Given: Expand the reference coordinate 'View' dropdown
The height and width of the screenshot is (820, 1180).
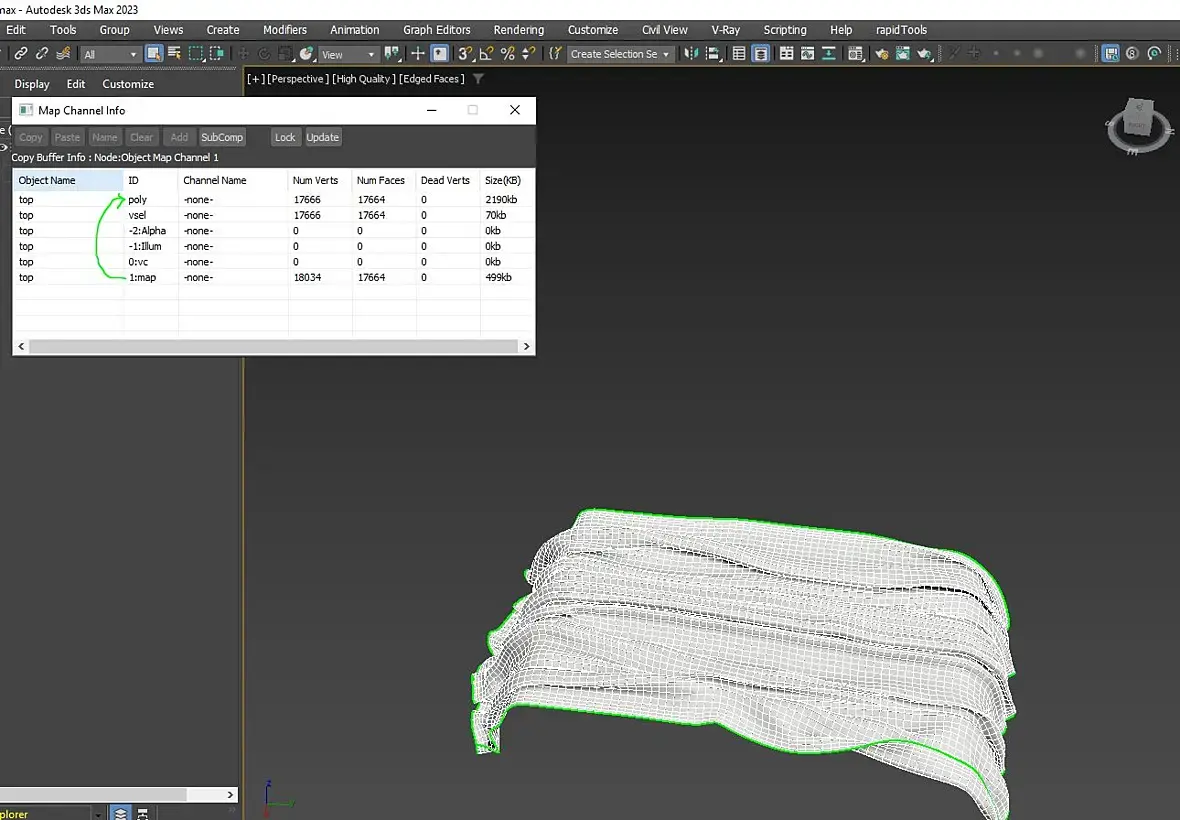Looking at the screenshot, I should point(348,55).
